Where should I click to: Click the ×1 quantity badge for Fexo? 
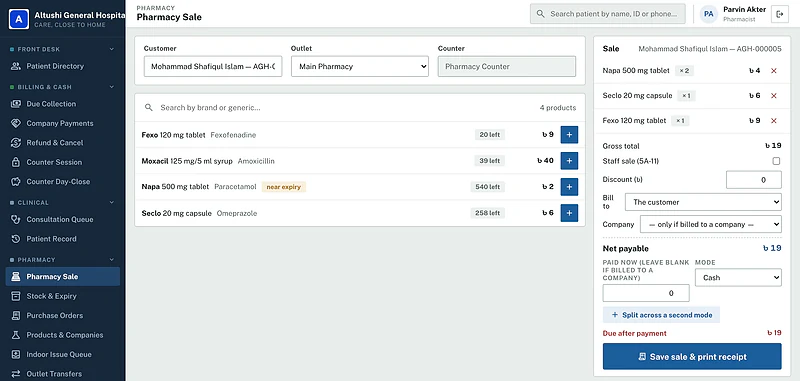click(x=680, y=121)
